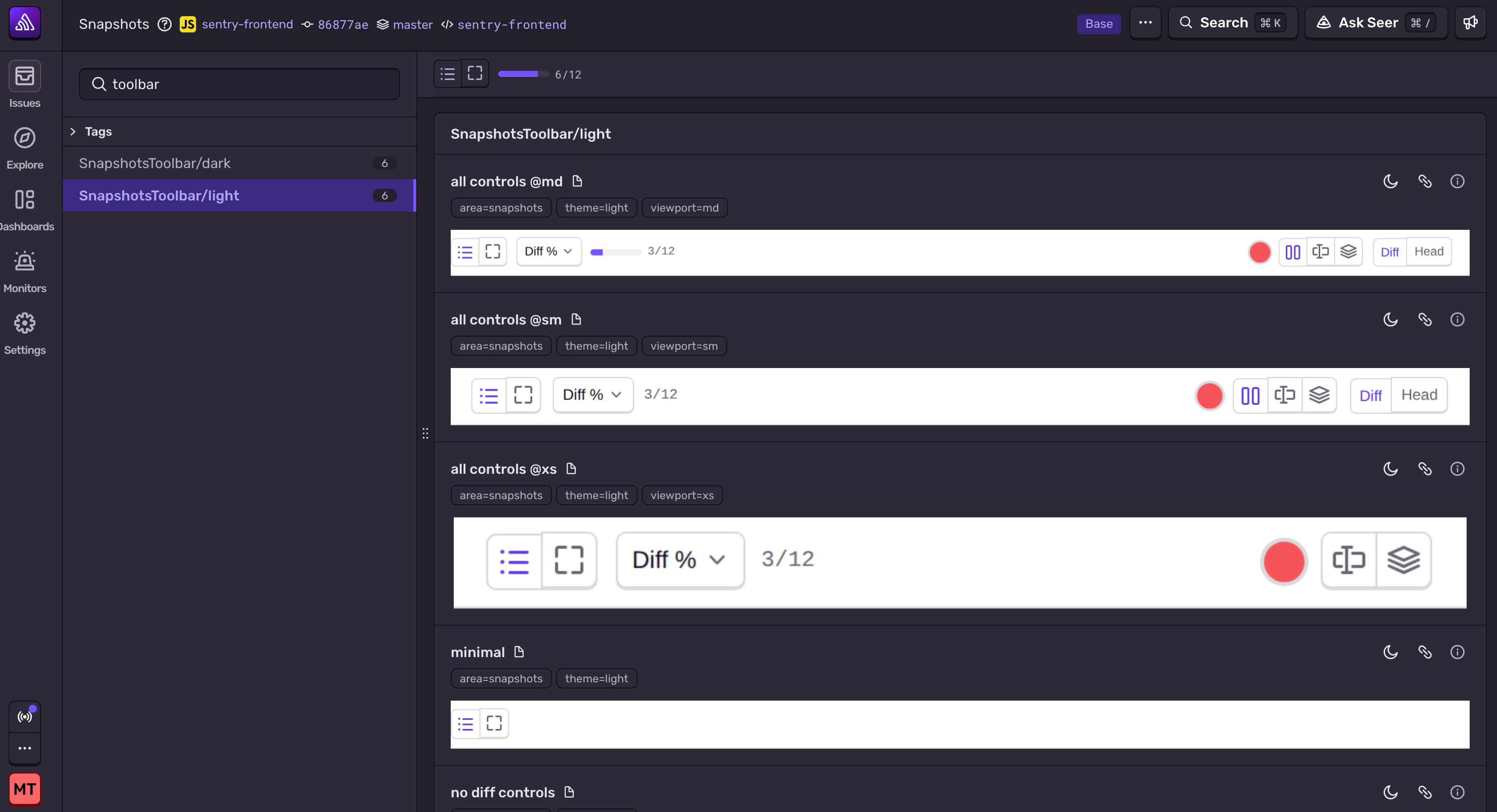Copy link for all controls @md
Image resolution: width=1497 pixels, height=812 pixels.
[x=1425, y=181]
